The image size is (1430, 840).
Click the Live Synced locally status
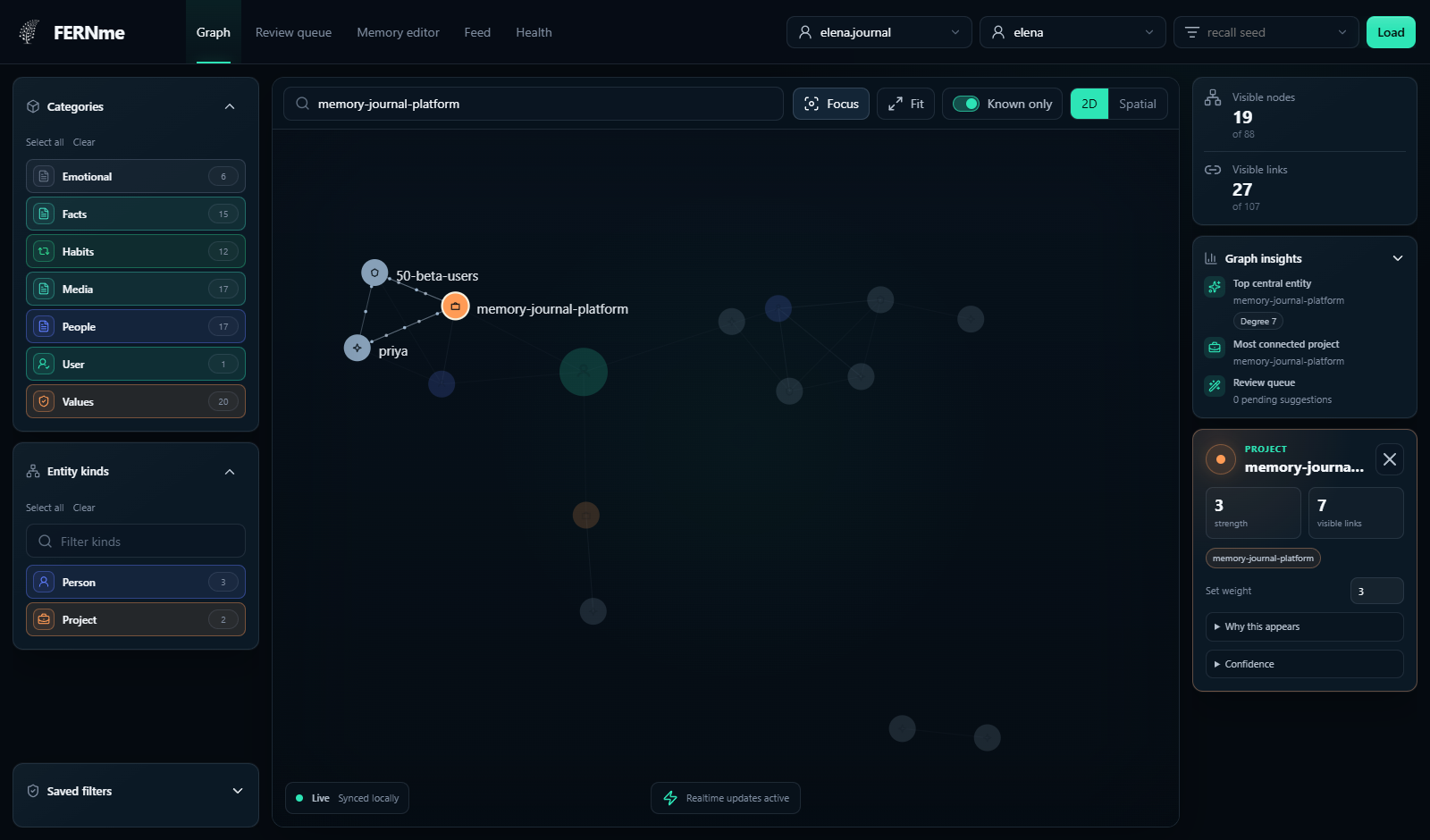347,798
